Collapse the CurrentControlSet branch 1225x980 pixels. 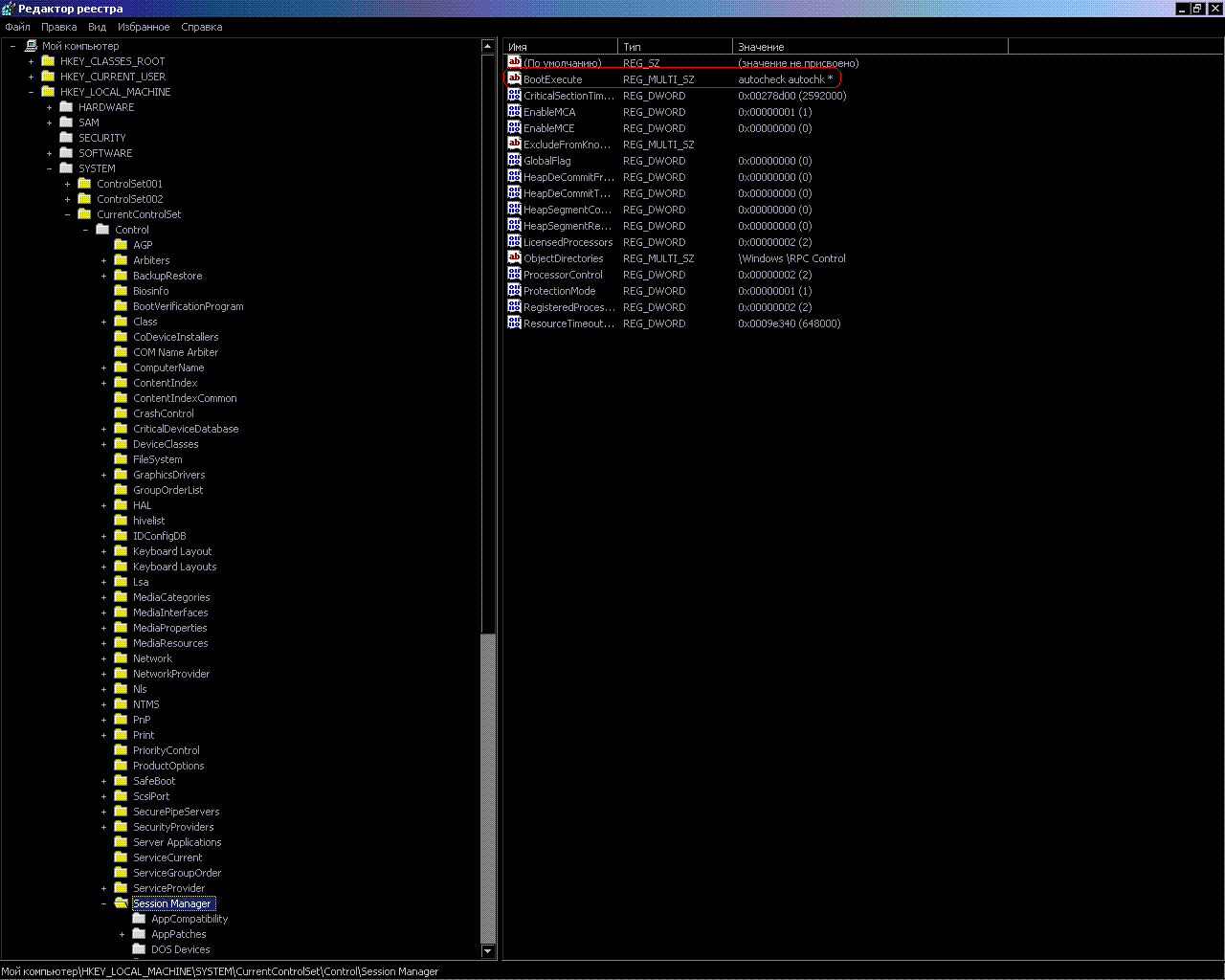67,214
